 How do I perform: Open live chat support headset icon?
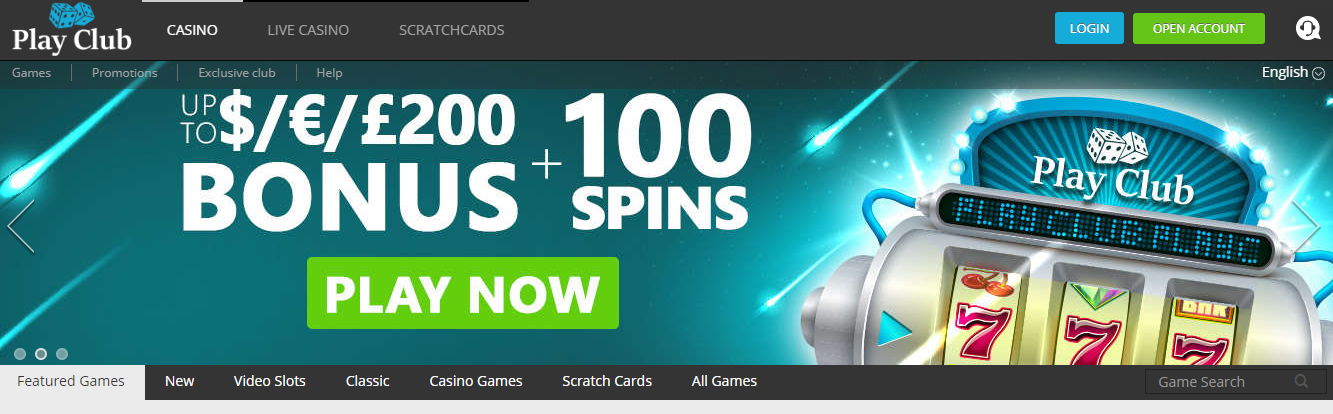pos(1307,28)
